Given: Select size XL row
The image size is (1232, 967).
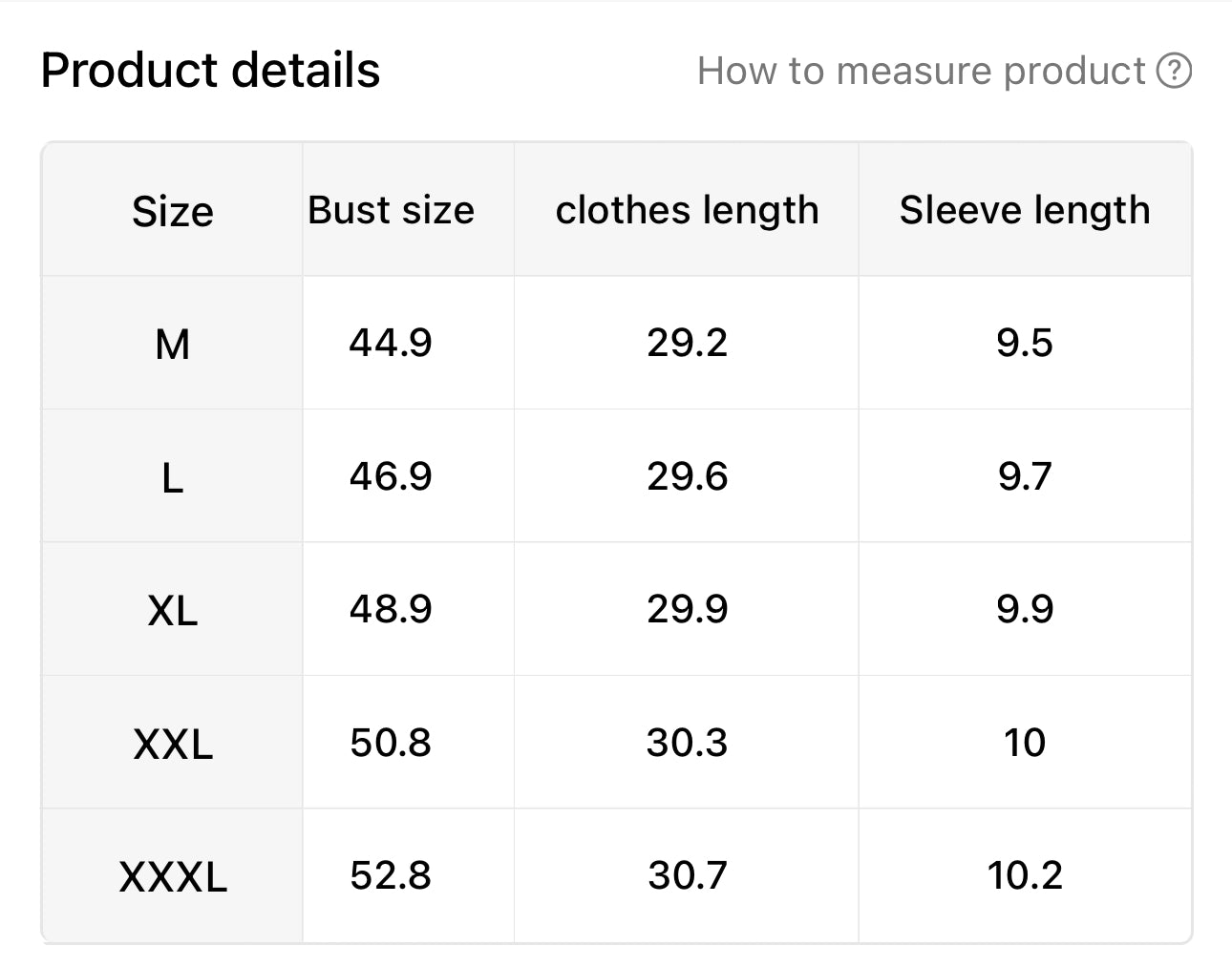Looking at the screenshot, I should coord(172,610).
